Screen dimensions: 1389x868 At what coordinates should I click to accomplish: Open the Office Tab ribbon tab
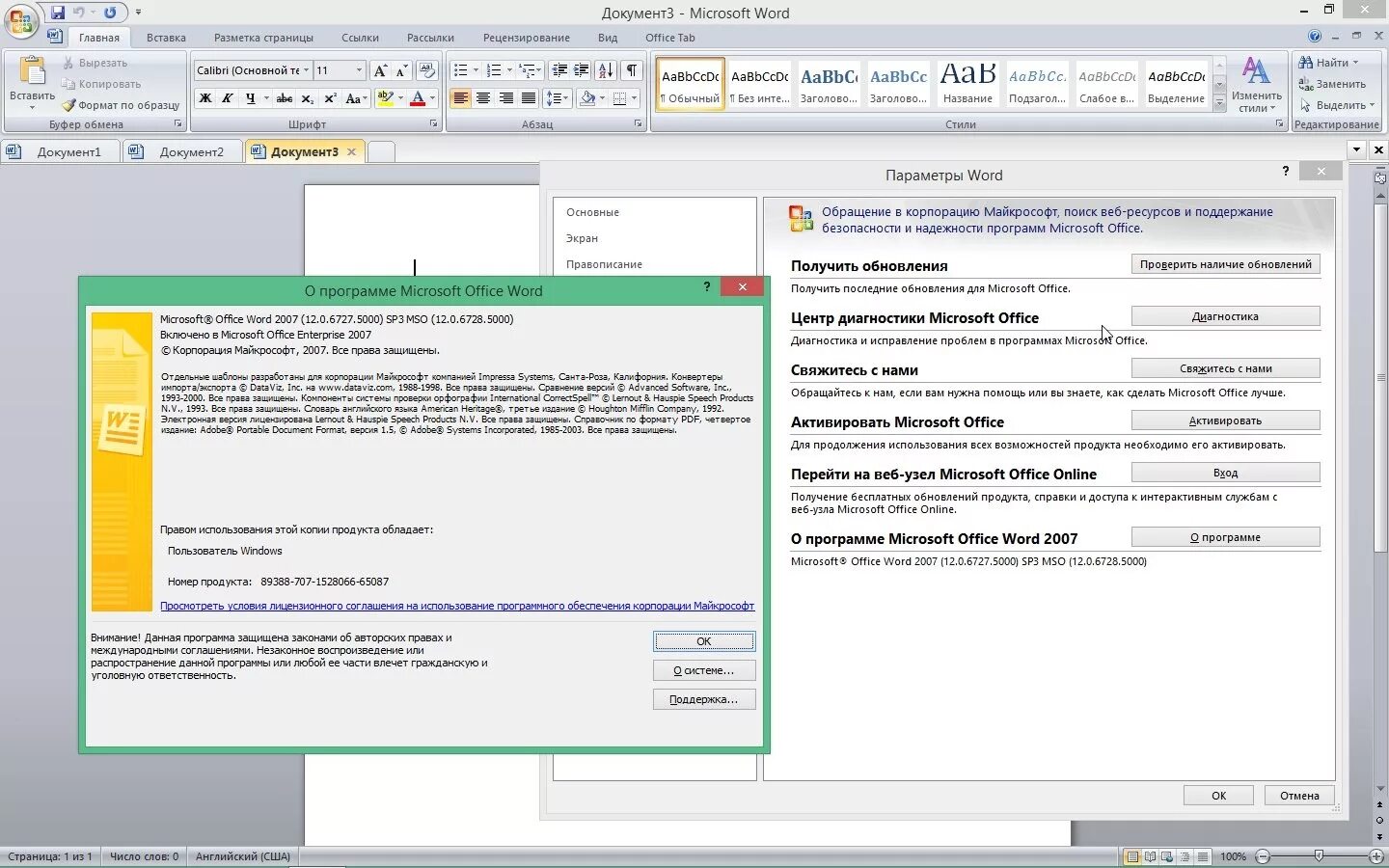(670, 38)
